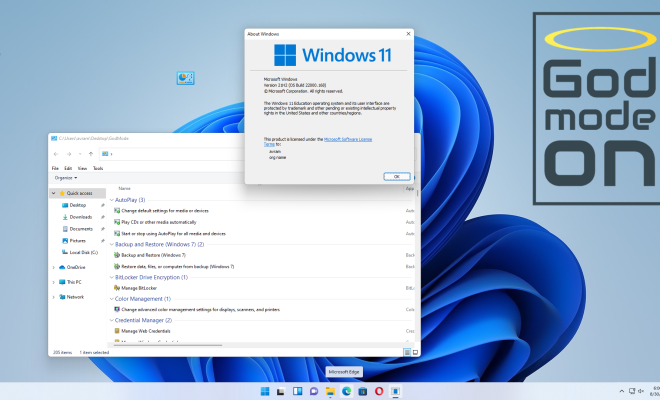Select the 'Manage Web Credentials' item
This screenshot has width=660, height=400.
(x=146, y=331)
